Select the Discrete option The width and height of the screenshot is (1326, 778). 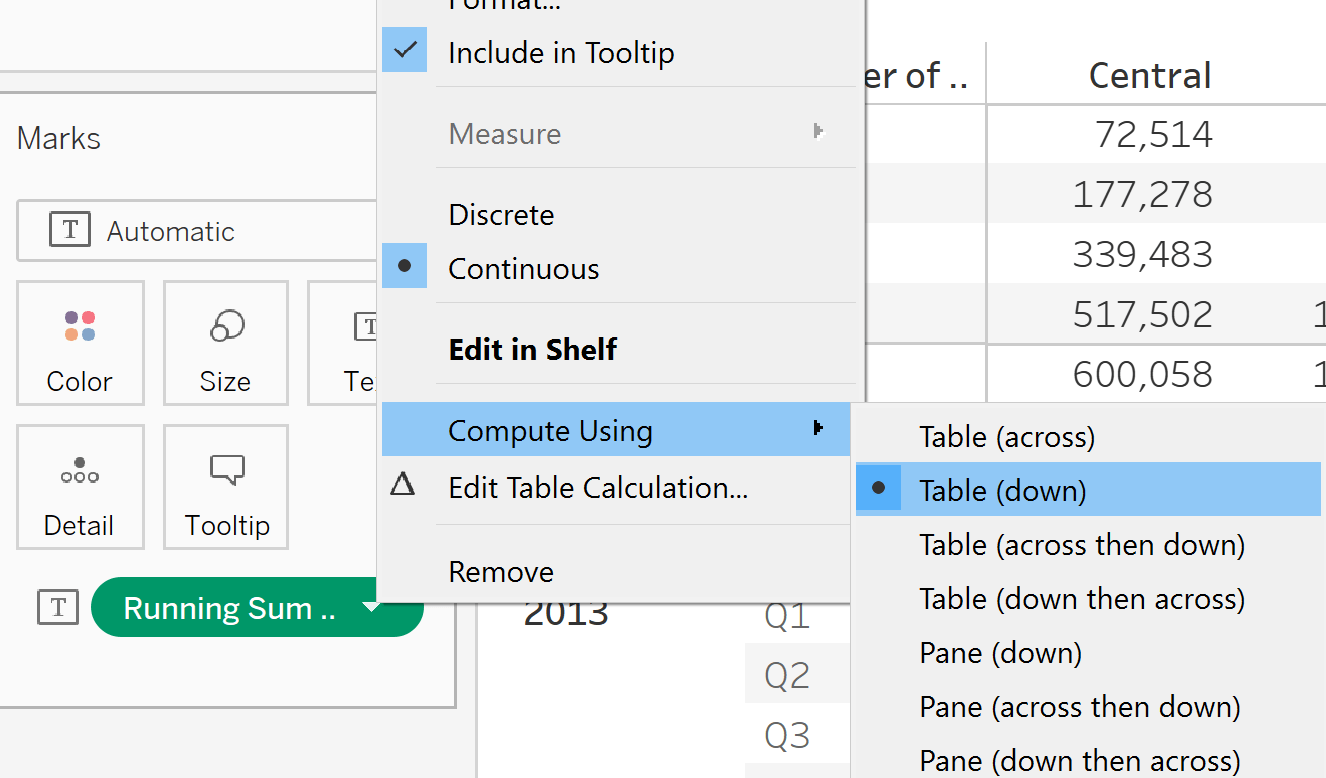pyautogui.click(x=501, y=214)
